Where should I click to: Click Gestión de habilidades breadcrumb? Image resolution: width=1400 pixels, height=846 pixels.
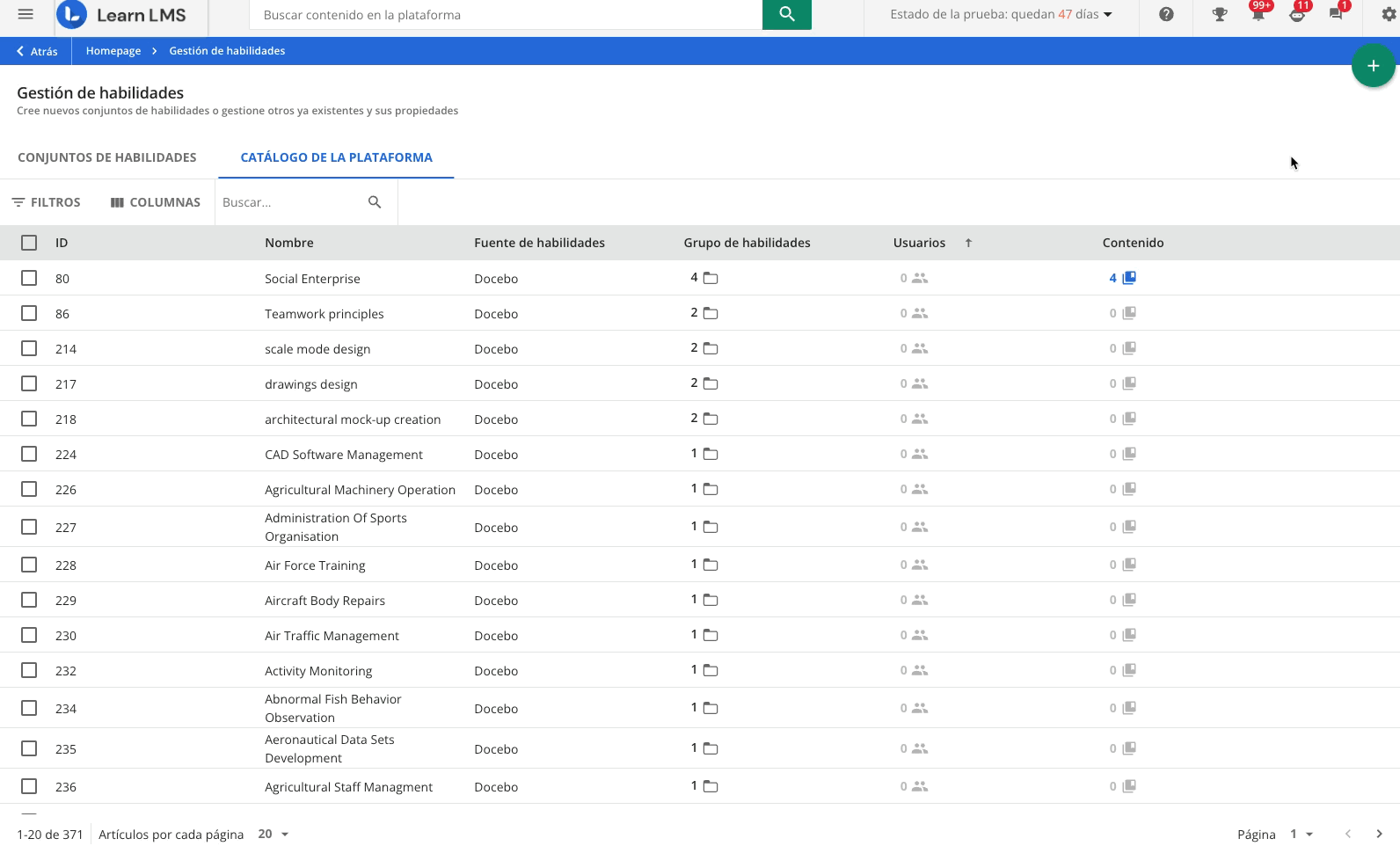[227, 51]
